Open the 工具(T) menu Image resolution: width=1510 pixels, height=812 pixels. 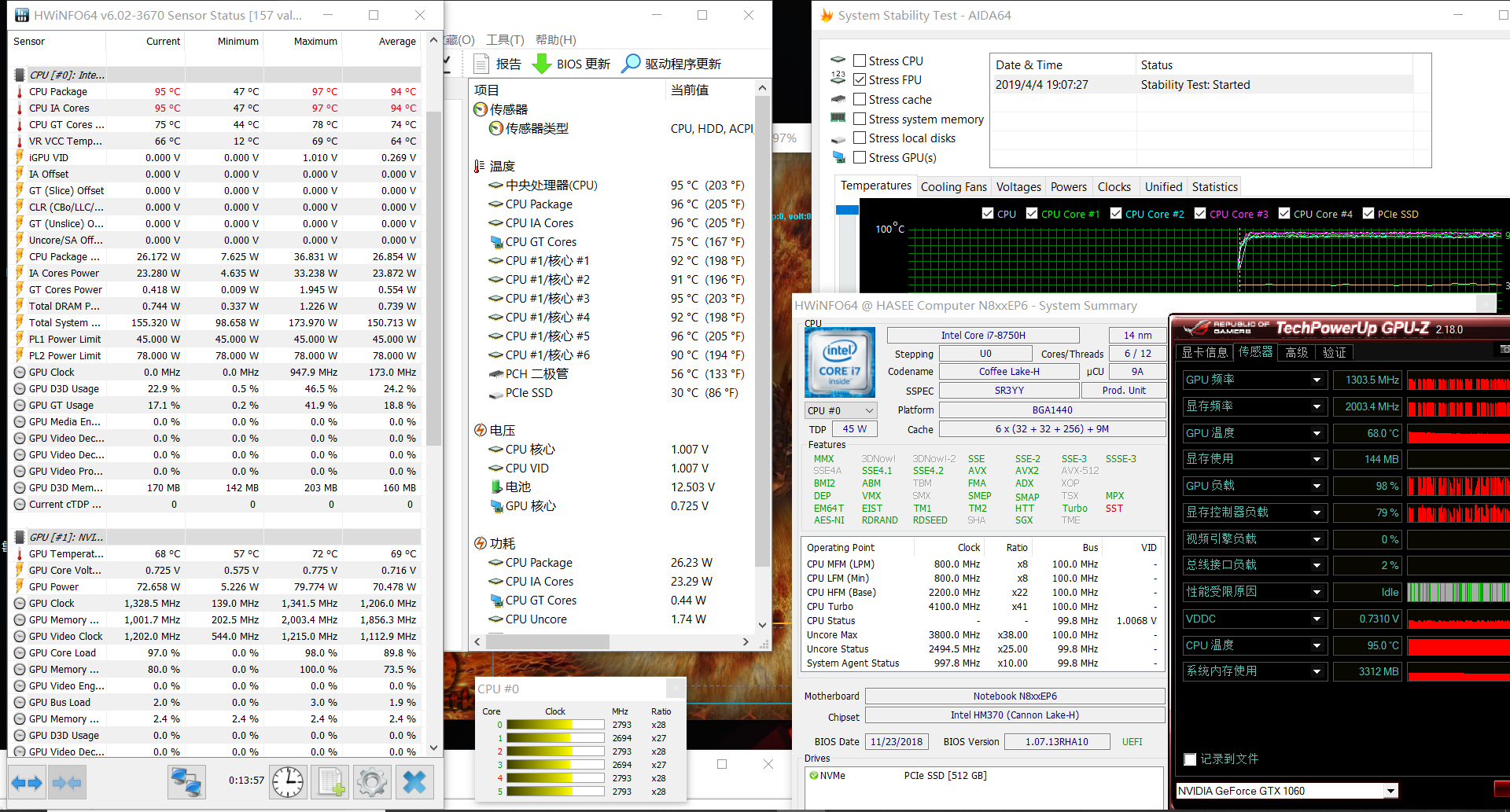click(505, 39)
